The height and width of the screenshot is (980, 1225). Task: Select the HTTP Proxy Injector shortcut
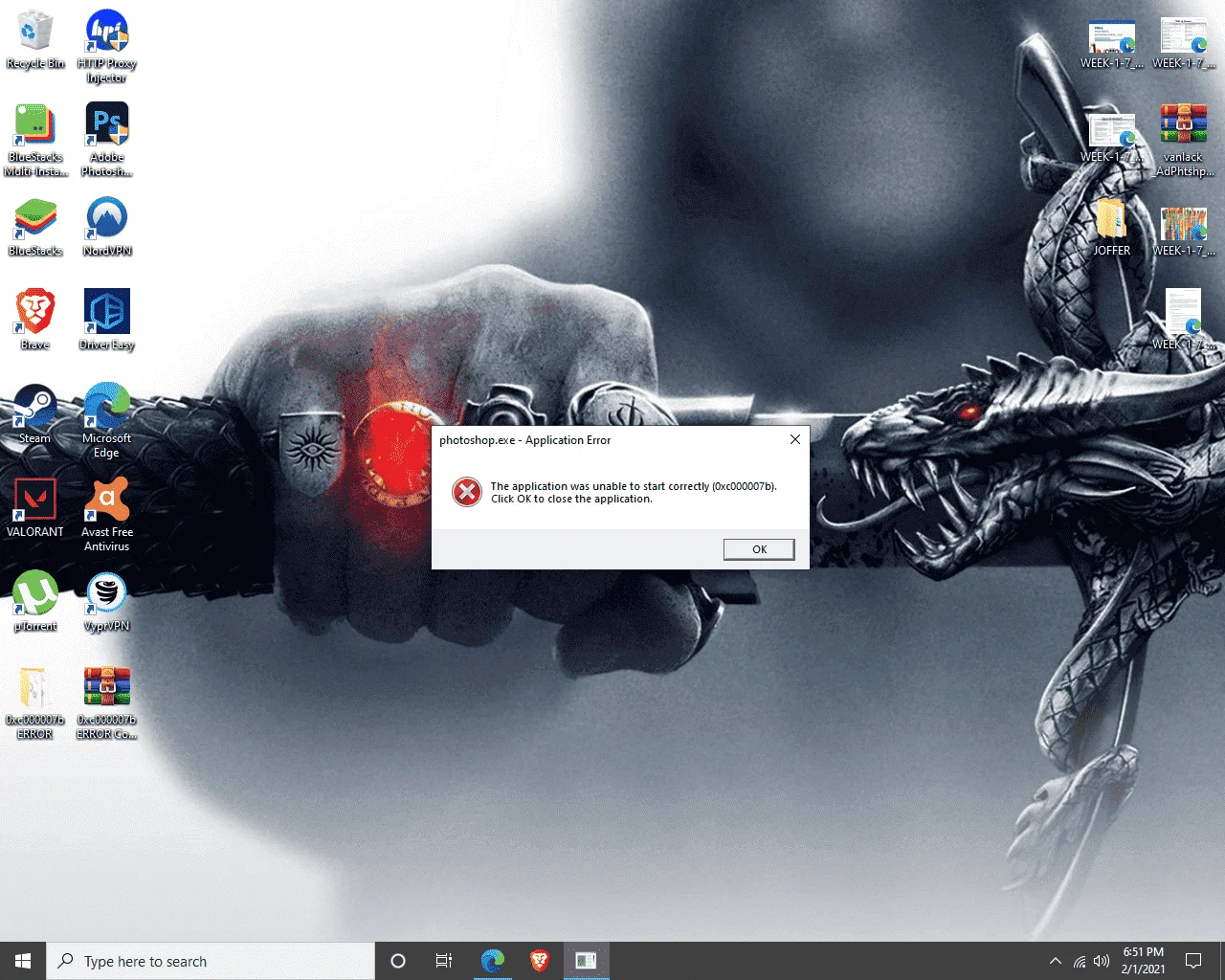click(x=107, y=47)
